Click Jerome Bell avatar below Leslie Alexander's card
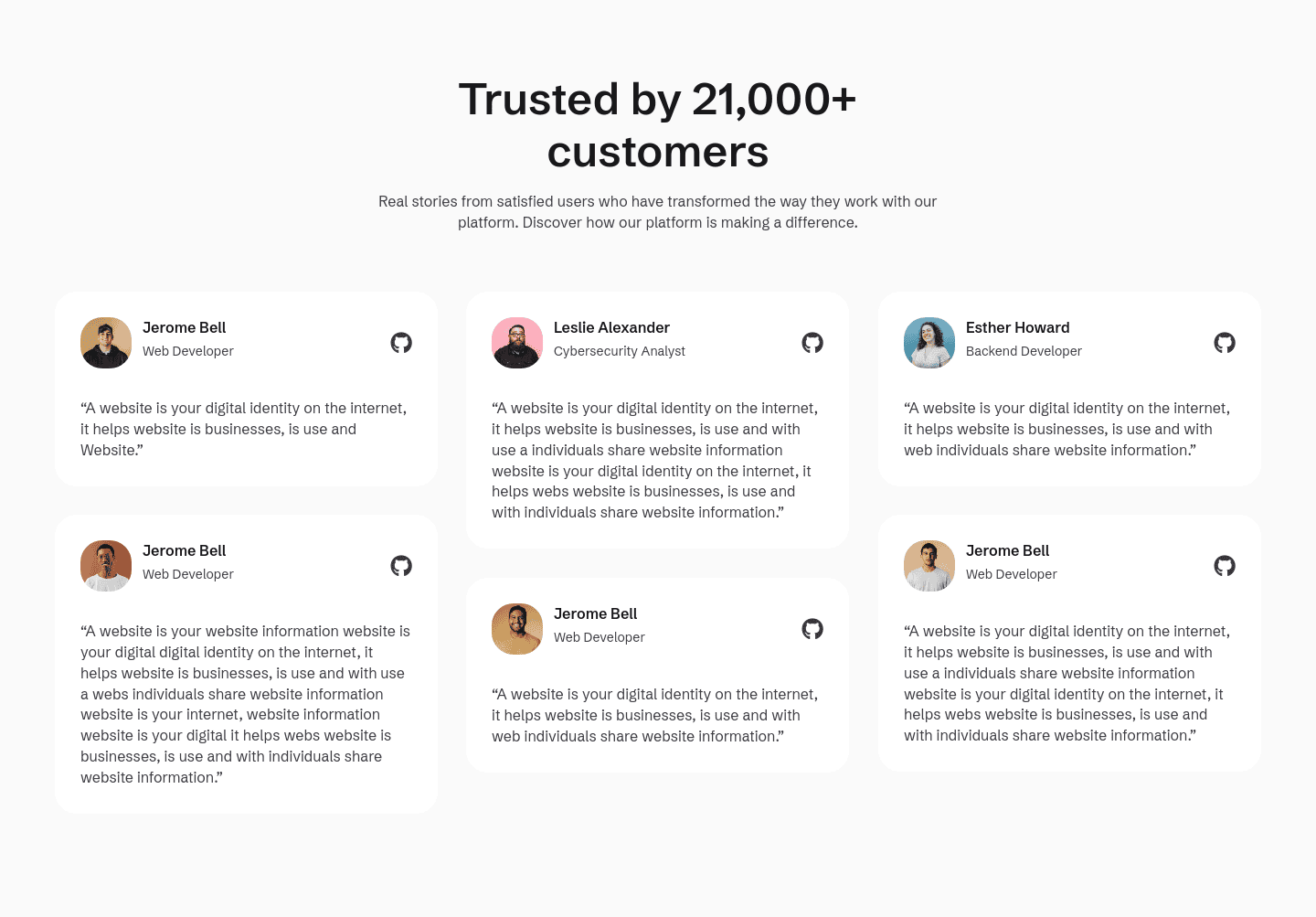This screenshot has width=1316, height=917. click(x=517, y=629)
